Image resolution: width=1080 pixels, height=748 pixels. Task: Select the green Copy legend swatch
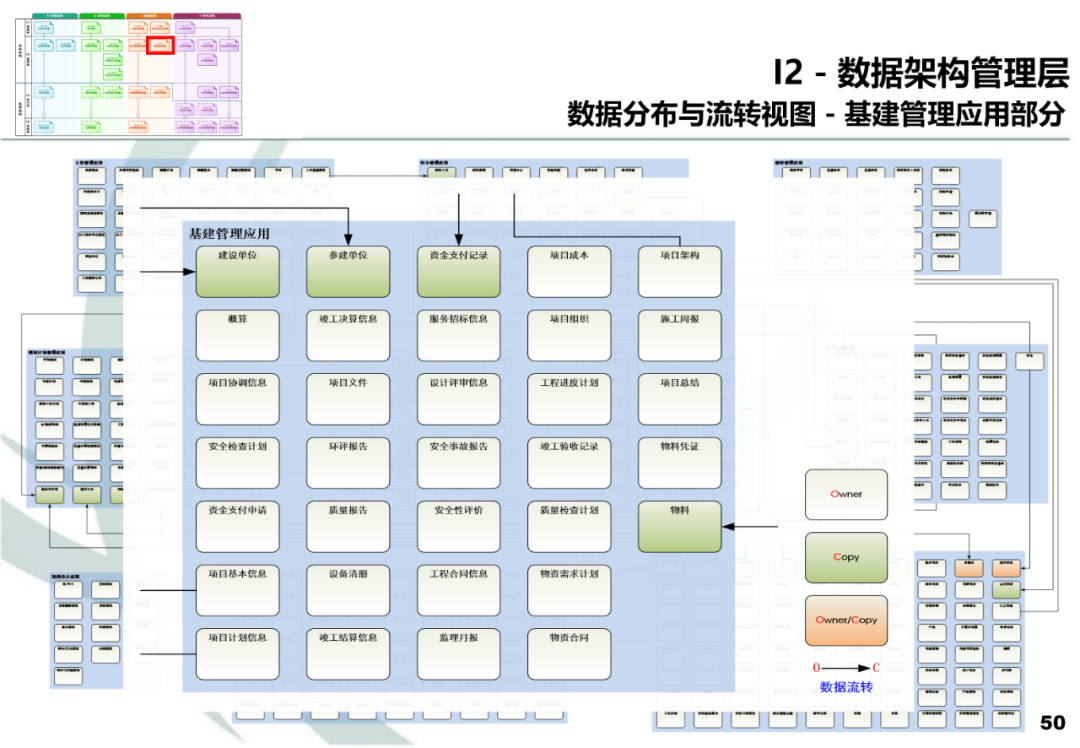click(846, 557)
